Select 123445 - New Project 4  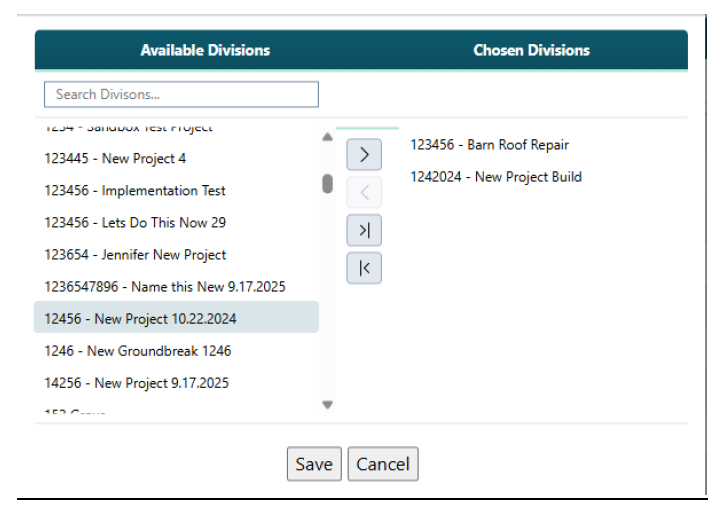115,158
